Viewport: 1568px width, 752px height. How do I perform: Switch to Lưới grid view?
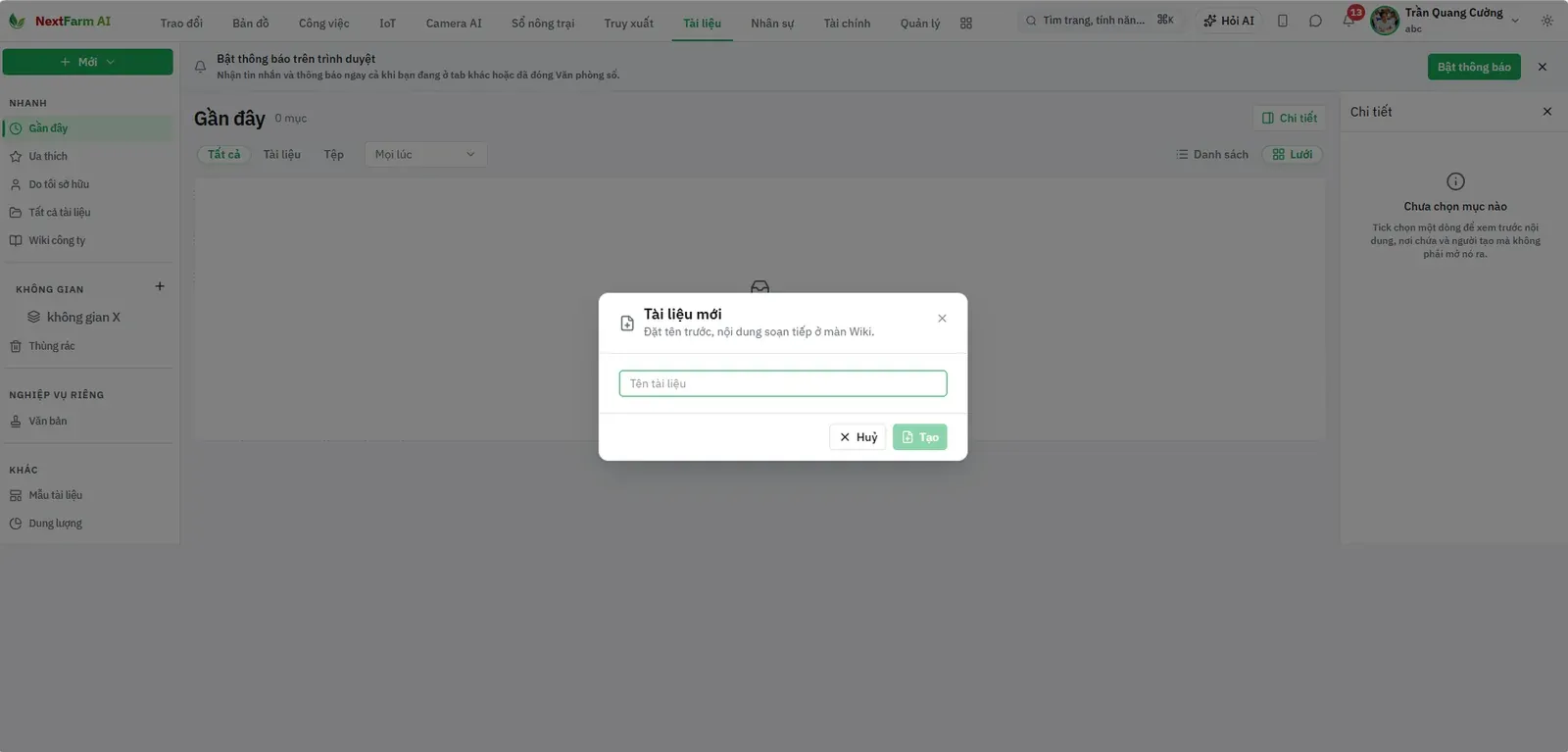point(1293,154)
